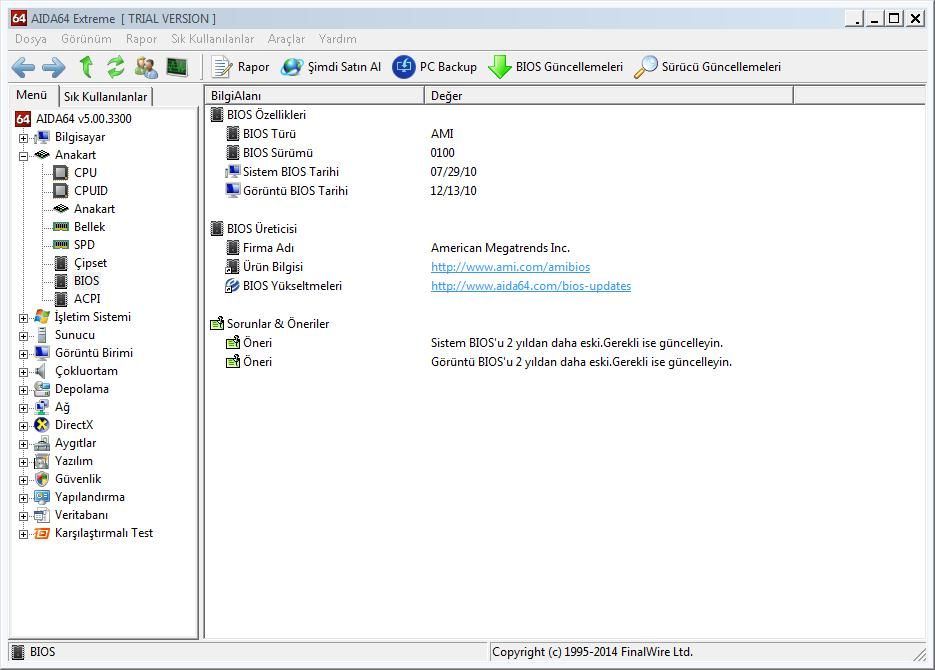Open the aida64.com/bios-updates link
Viewport: 935px width, 670px height.
click(x=531, y=286)
